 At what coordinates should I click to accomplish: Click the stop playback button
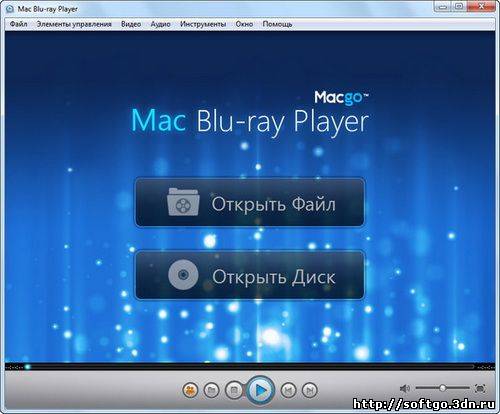[x=234, y=390]
